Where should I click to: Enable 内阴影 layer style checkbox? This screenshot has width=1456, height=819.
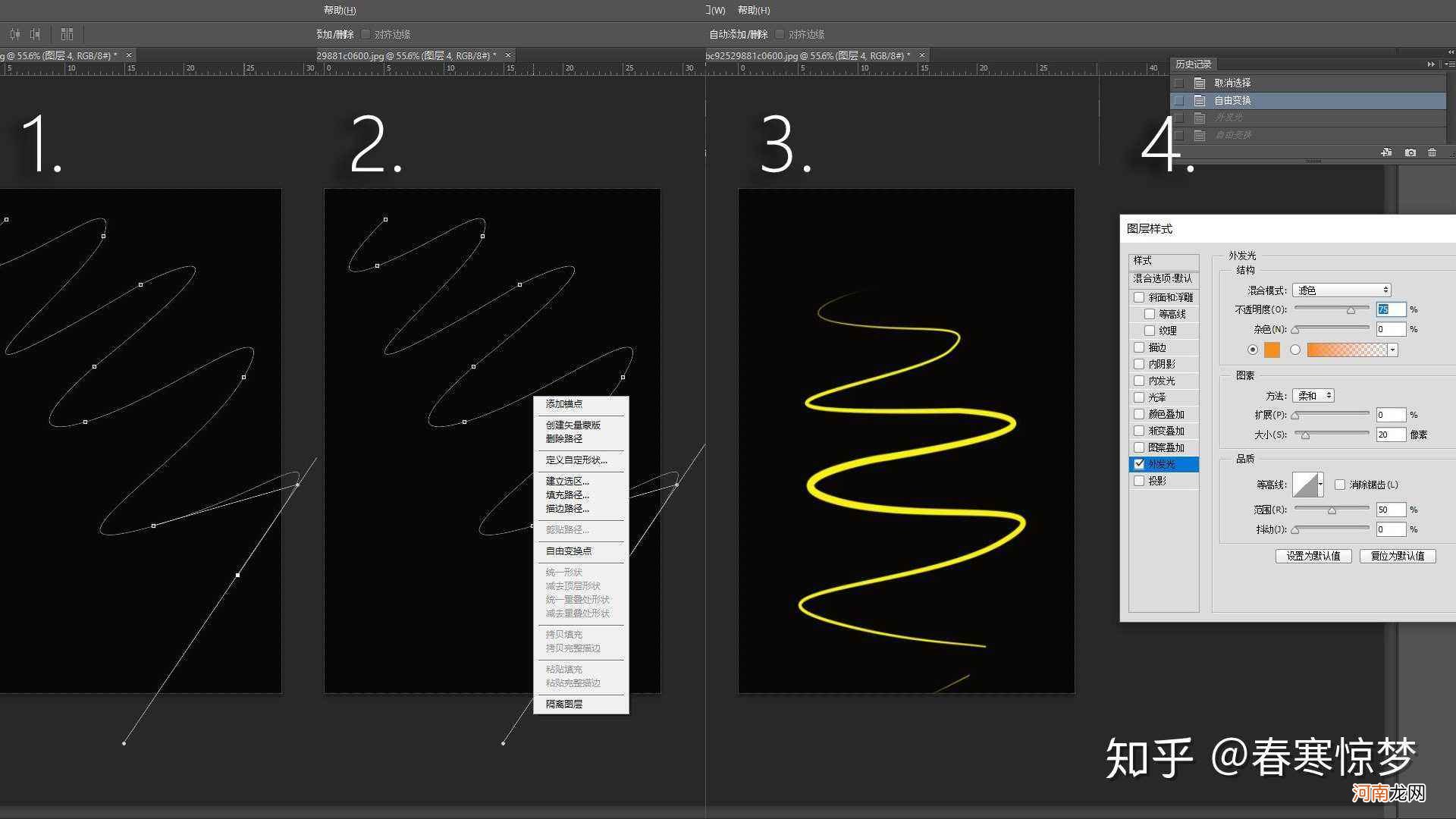coord(1139,364)
